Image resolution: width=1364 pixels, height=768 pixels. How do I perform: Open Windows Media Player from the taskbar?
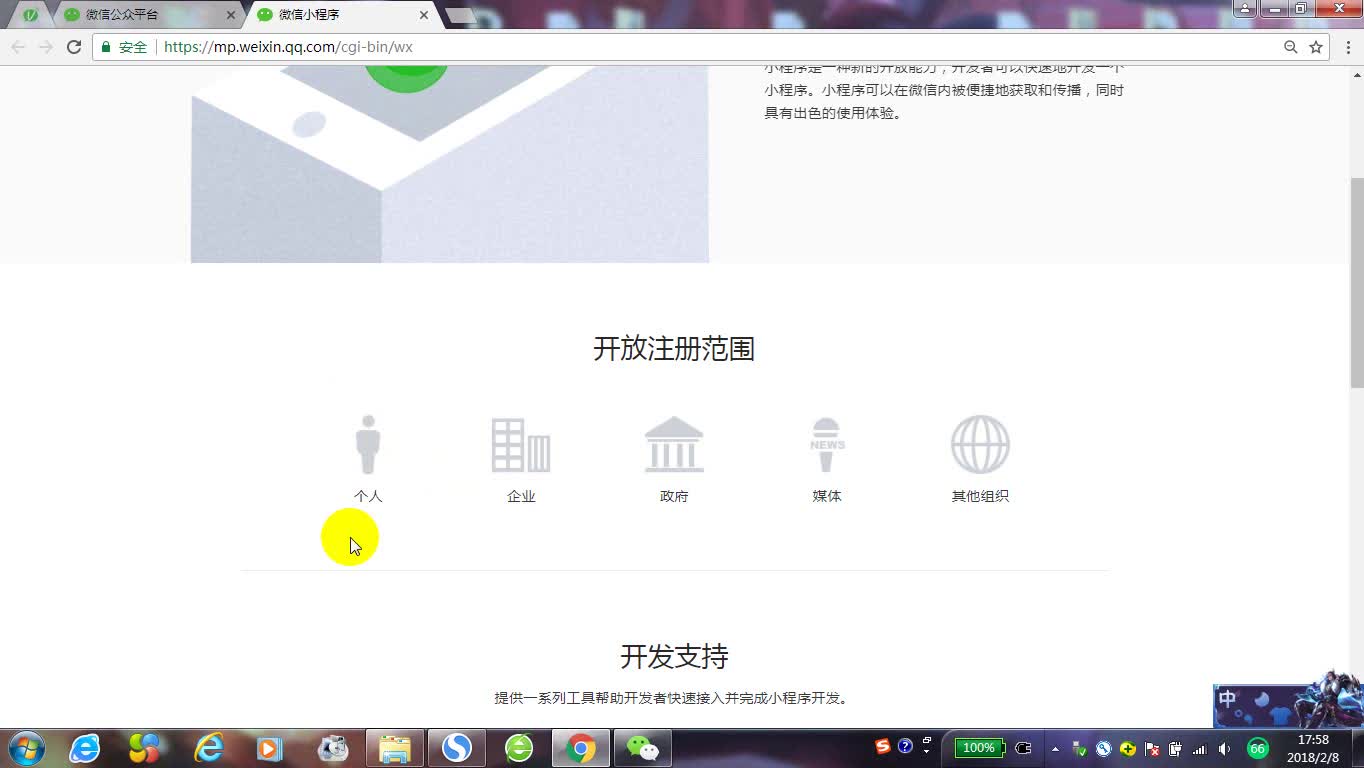pos(266,747)
